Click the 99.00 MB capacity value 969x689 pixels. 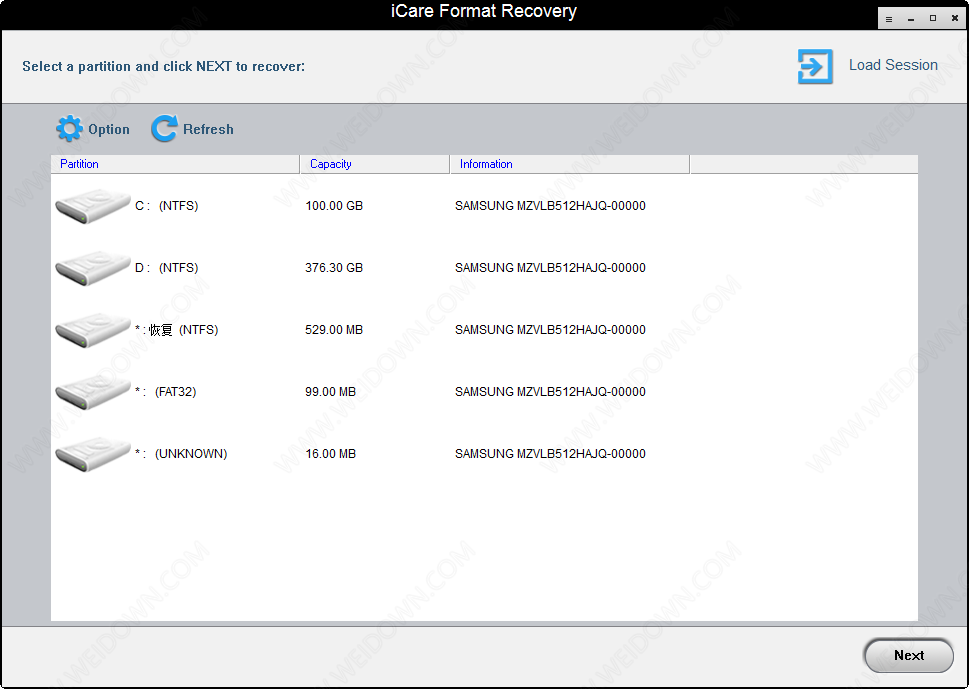click(x=331, y=392)
